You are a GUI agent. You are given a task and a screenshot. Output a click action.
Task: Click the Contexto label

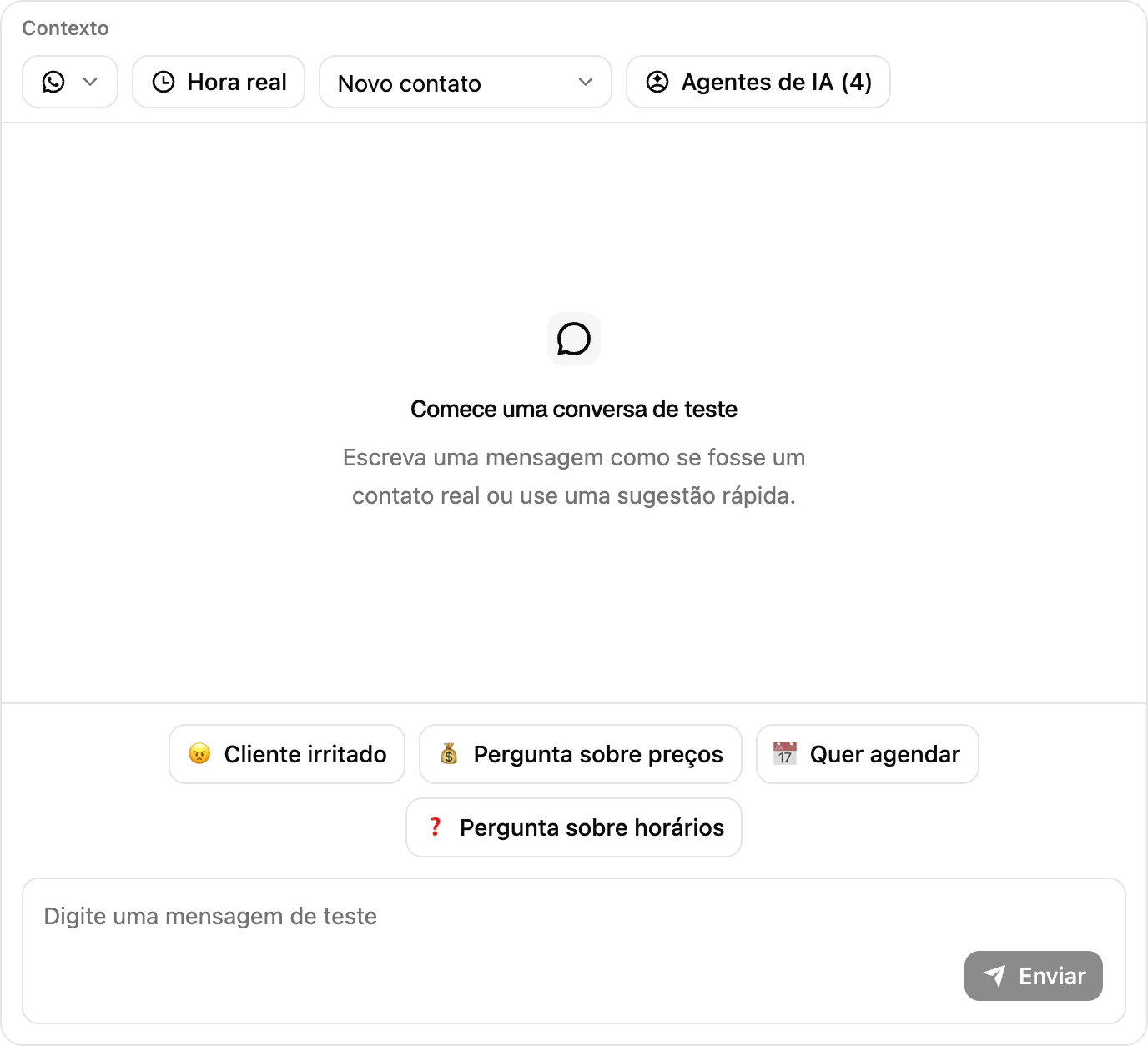click(x=66, y=28)
